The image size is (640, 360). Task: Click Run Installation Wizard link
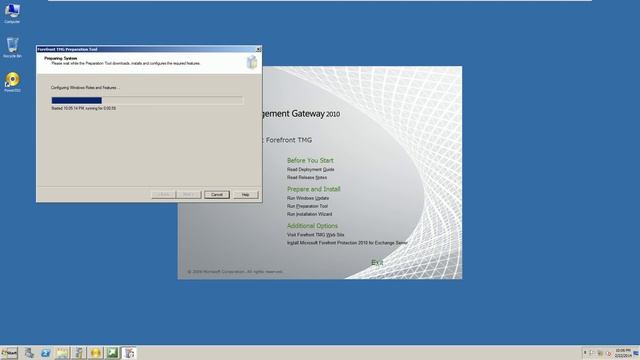pyautogui.click(x=309, y=214)
